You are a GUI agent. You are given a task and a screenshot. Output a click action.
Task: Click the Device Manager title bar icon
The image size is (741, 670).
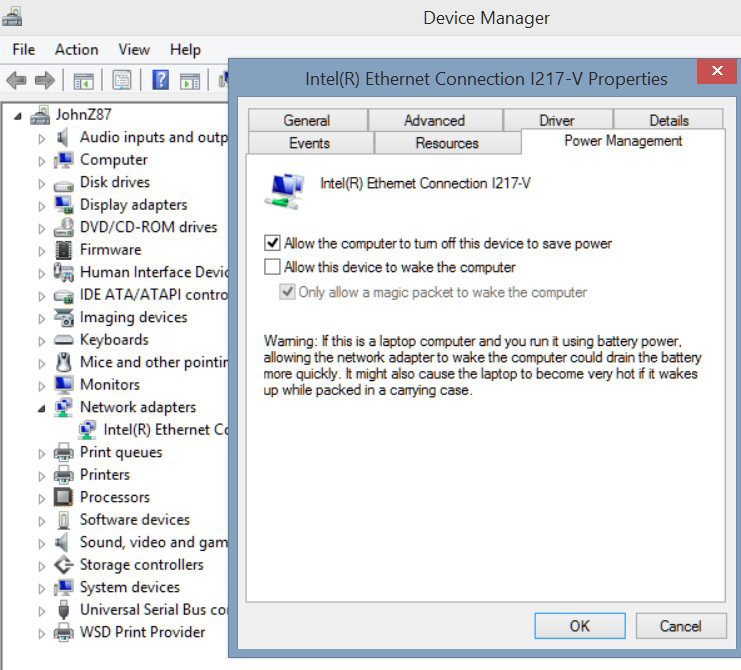pos(12,17)
